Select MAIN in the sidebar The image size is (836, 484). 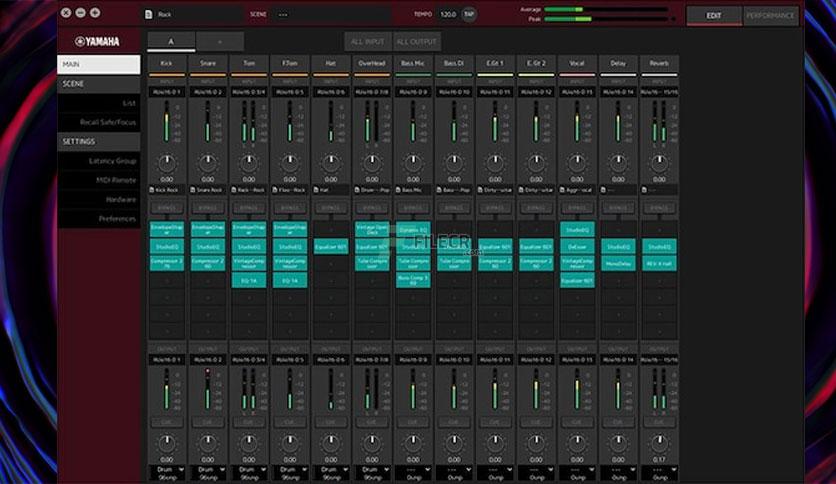click(x=99, y=64)
